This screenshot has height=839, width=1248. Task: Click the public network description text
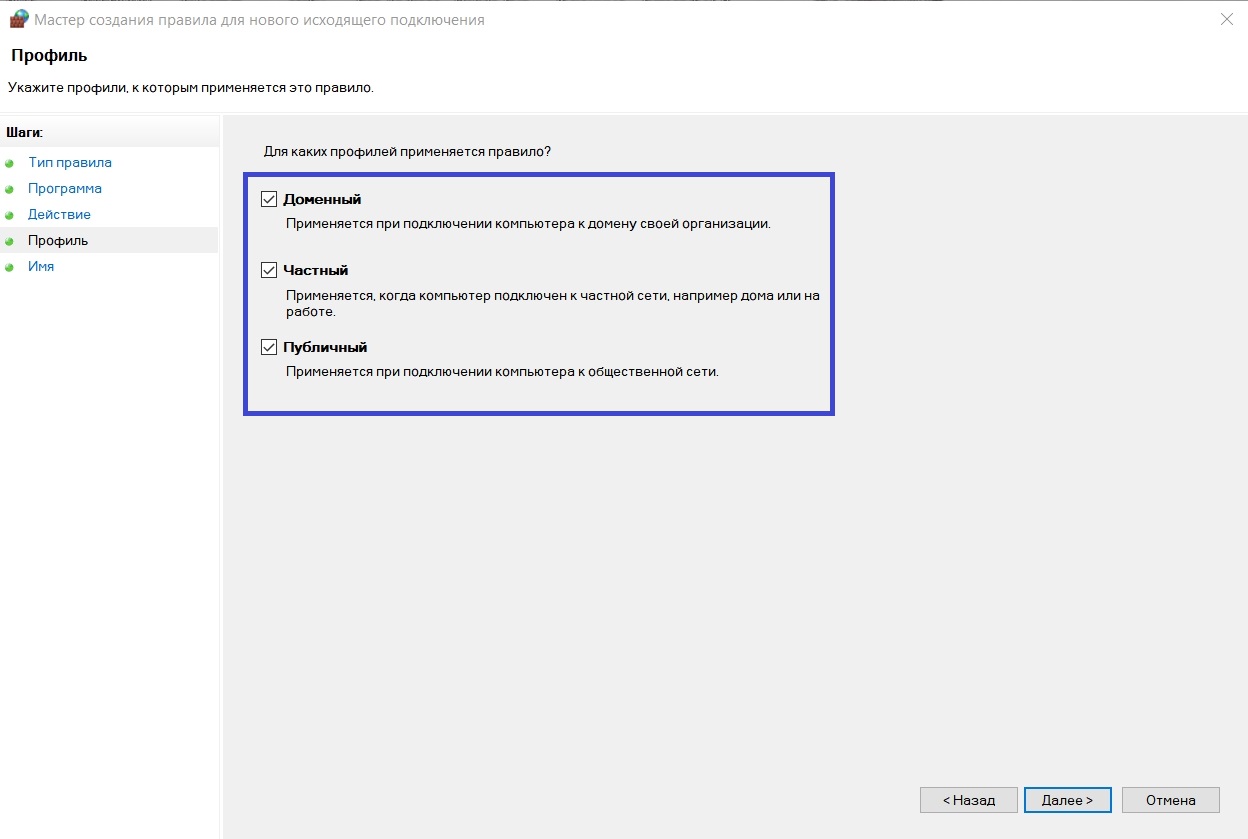click(x=502, y=372)
